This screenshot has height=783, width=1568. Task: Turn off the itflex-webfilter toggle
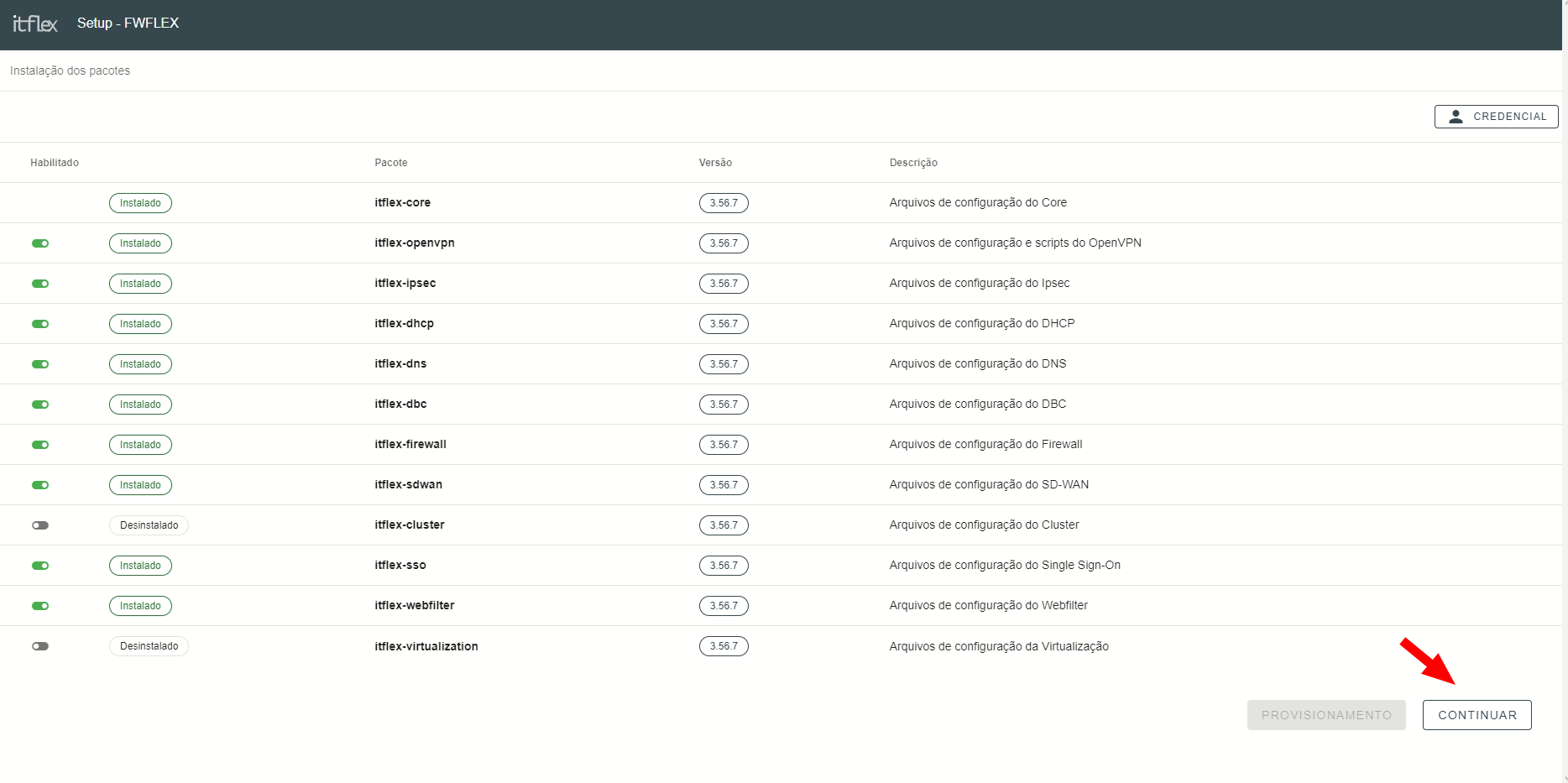point(40,606)
